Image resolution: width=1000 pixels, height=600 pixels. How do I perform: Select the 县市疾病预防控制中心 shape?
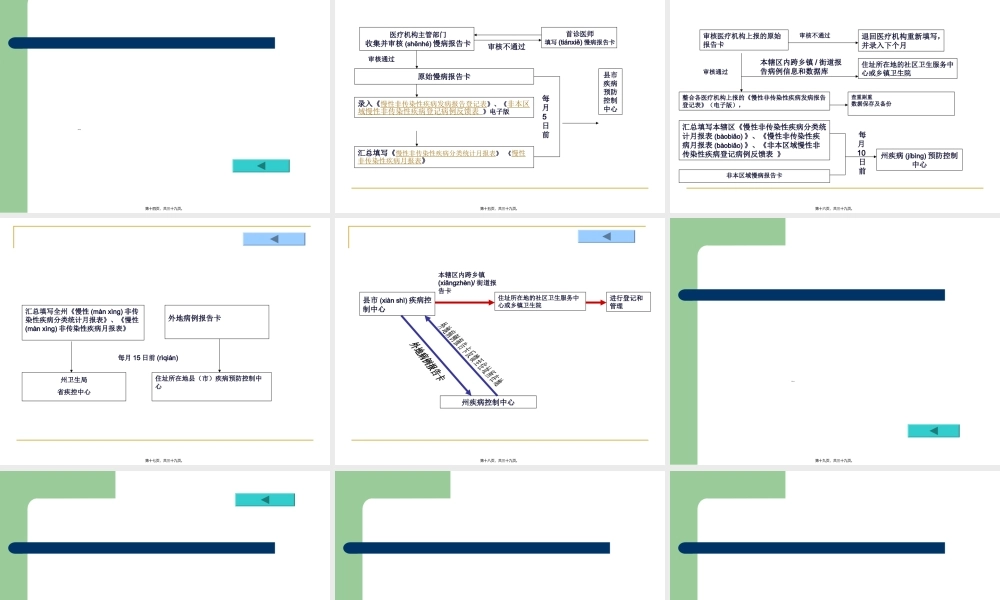[x=608, y=90]
